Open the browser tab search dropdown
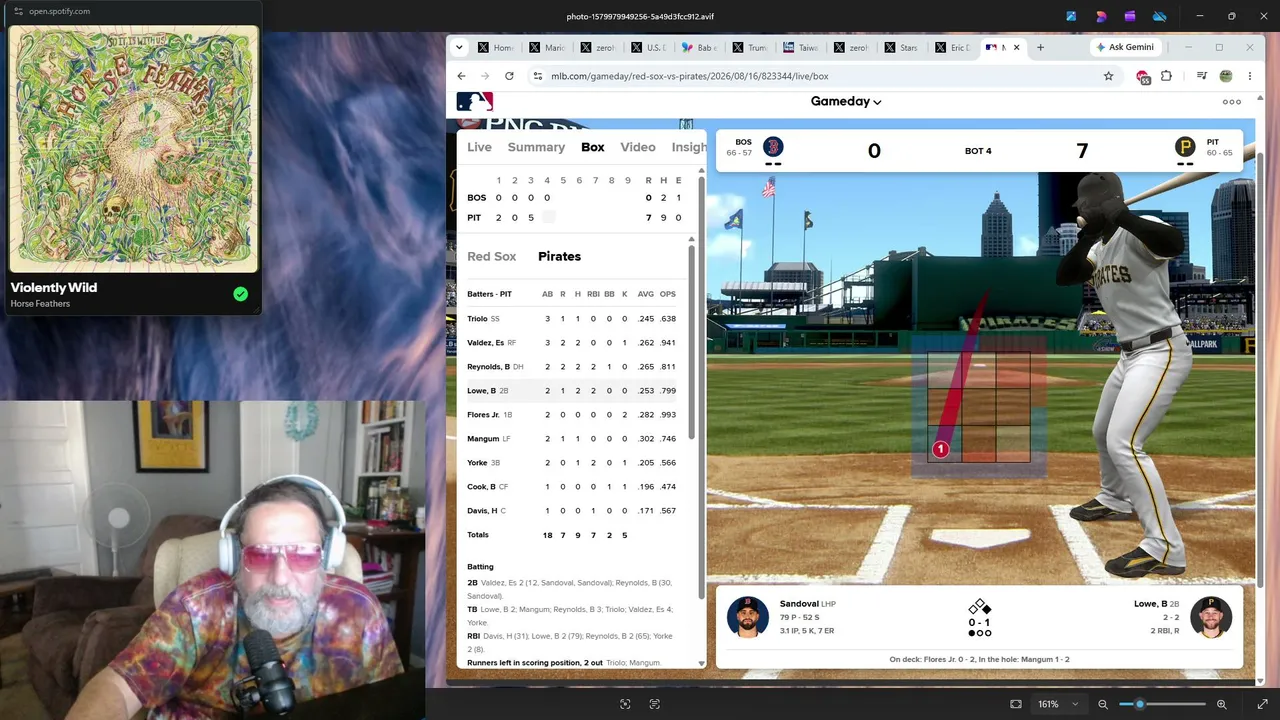Screen dimensions: 1280x720 pos(459,47)
